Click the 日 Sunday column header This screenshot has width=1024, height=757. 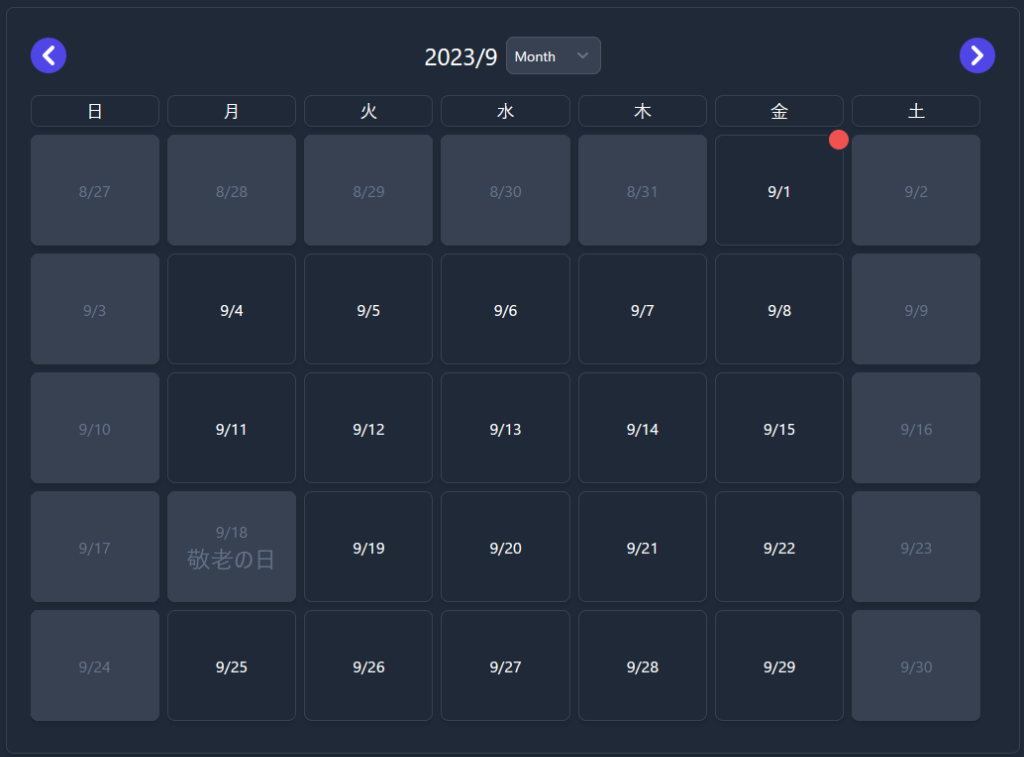pos(95,111)
